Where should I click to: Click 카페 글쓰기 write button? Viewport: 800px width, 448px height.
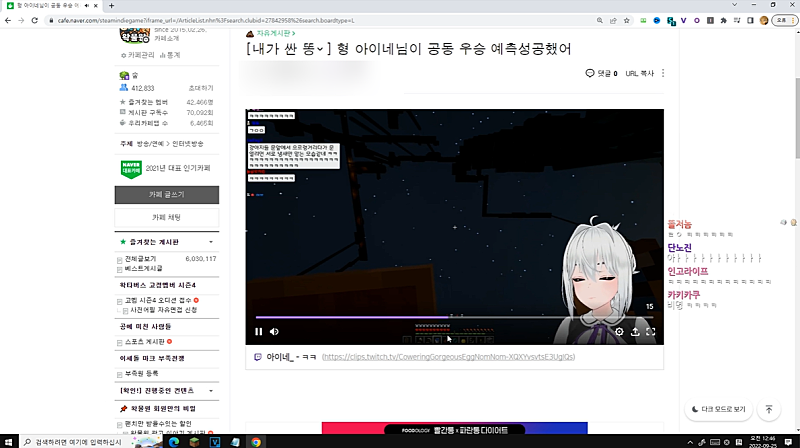click(167, 194)
